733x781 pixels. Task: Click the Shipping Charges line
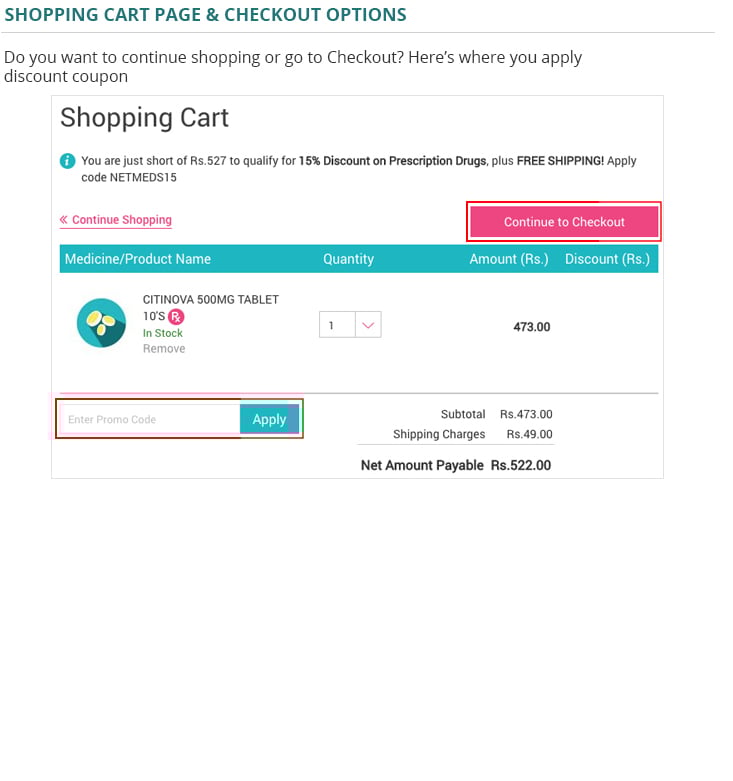(472, 434)
